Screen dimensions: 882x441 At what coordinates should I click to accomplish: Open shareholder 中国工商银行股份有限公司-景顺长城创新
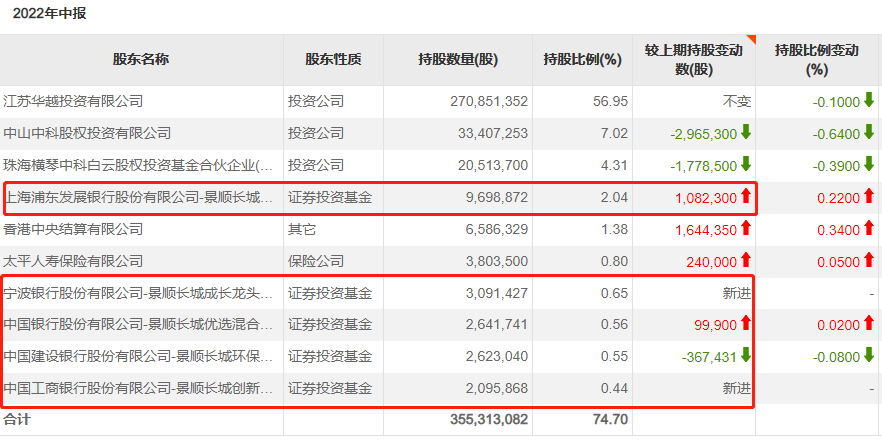(x=139, y=389)
